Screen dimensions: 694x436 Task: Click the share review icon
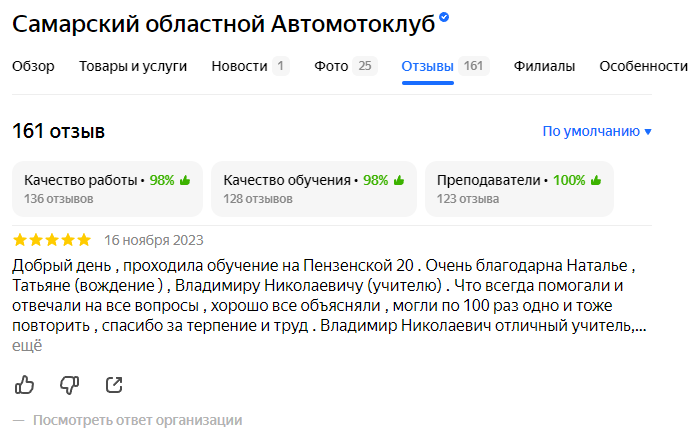coord(114,384)
